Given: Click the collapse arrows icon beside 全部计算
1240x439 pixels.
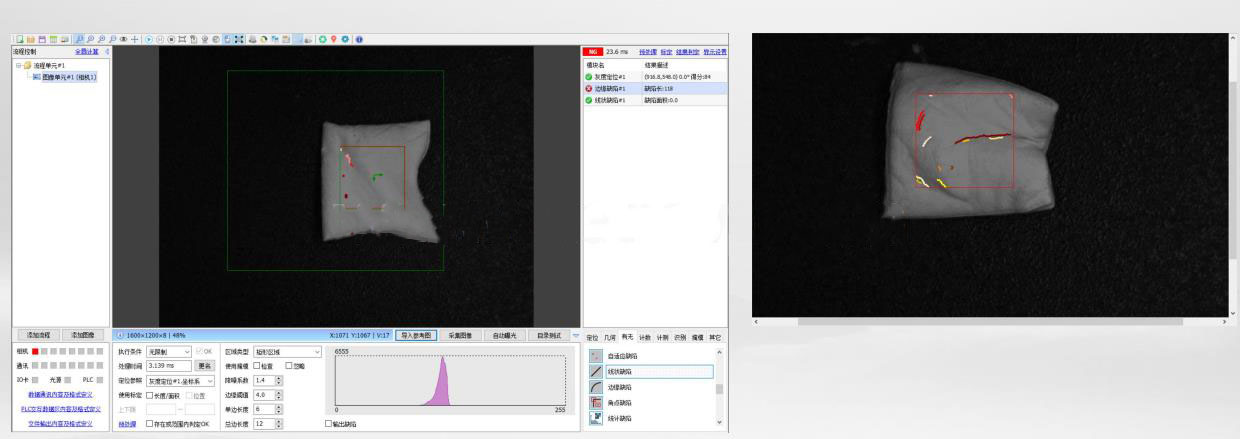Looking at the screenshot, I should (x=108, y=51).
